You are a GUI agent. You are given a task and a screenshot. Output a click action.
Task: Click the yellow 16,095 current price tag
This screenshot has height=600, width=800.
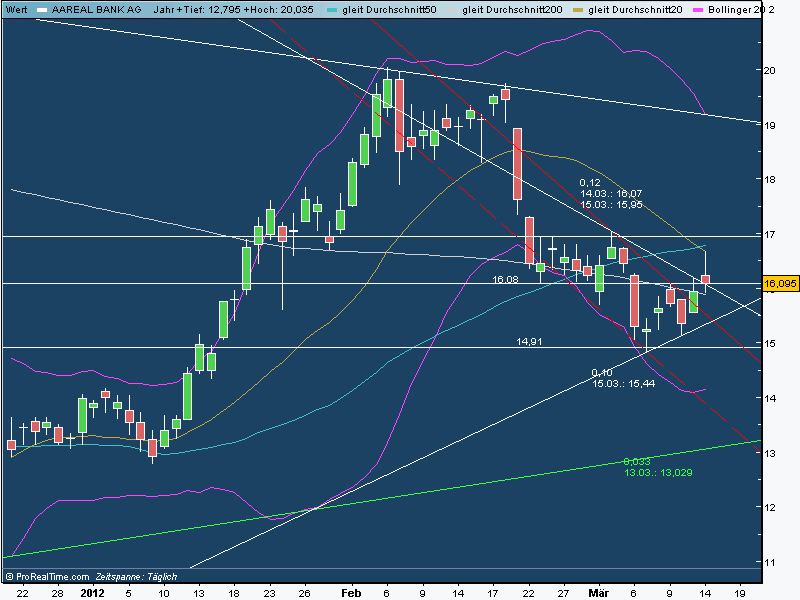(780, 283)
